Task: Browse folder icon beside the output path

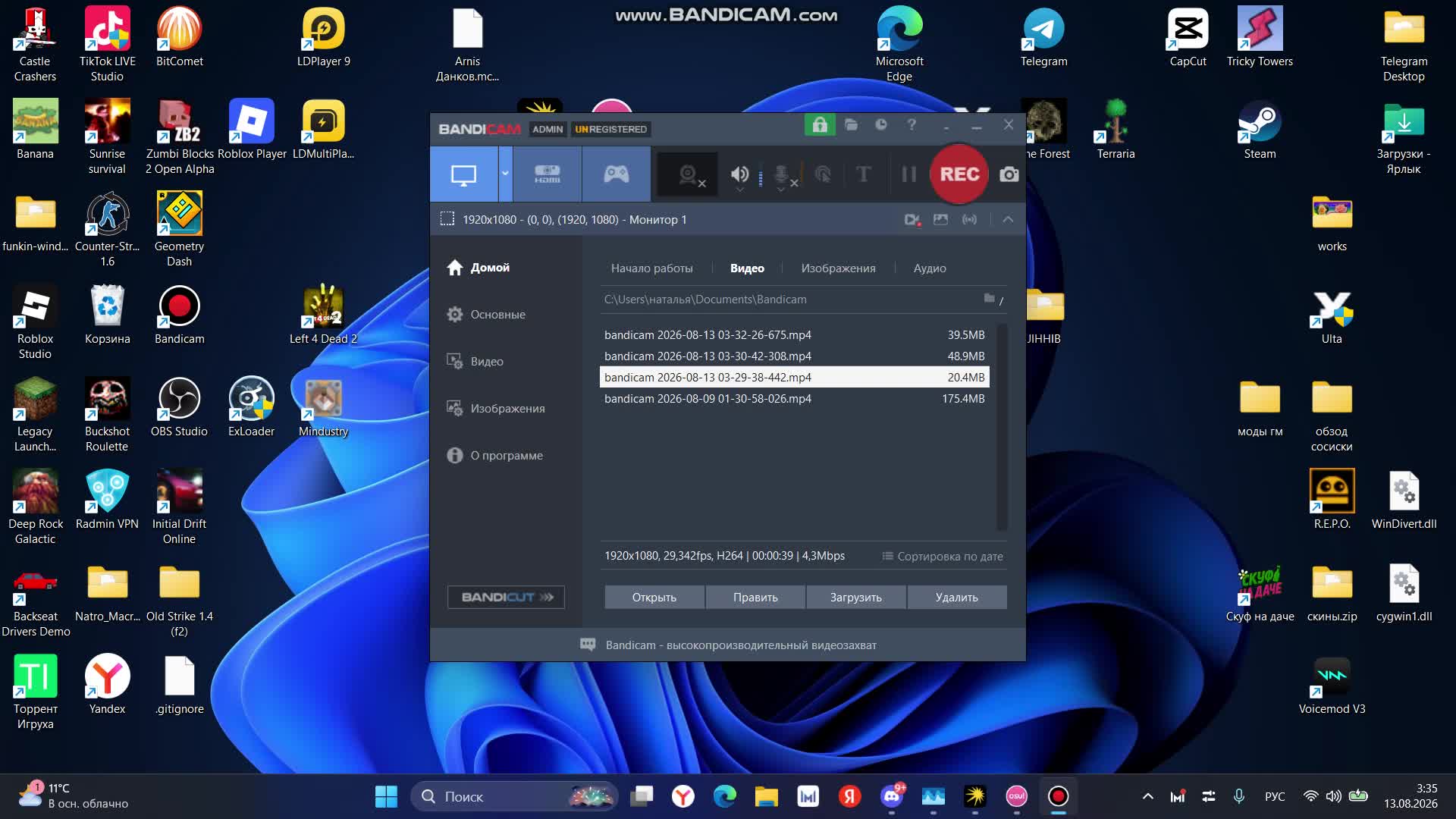Action: [x=990, y=299]
